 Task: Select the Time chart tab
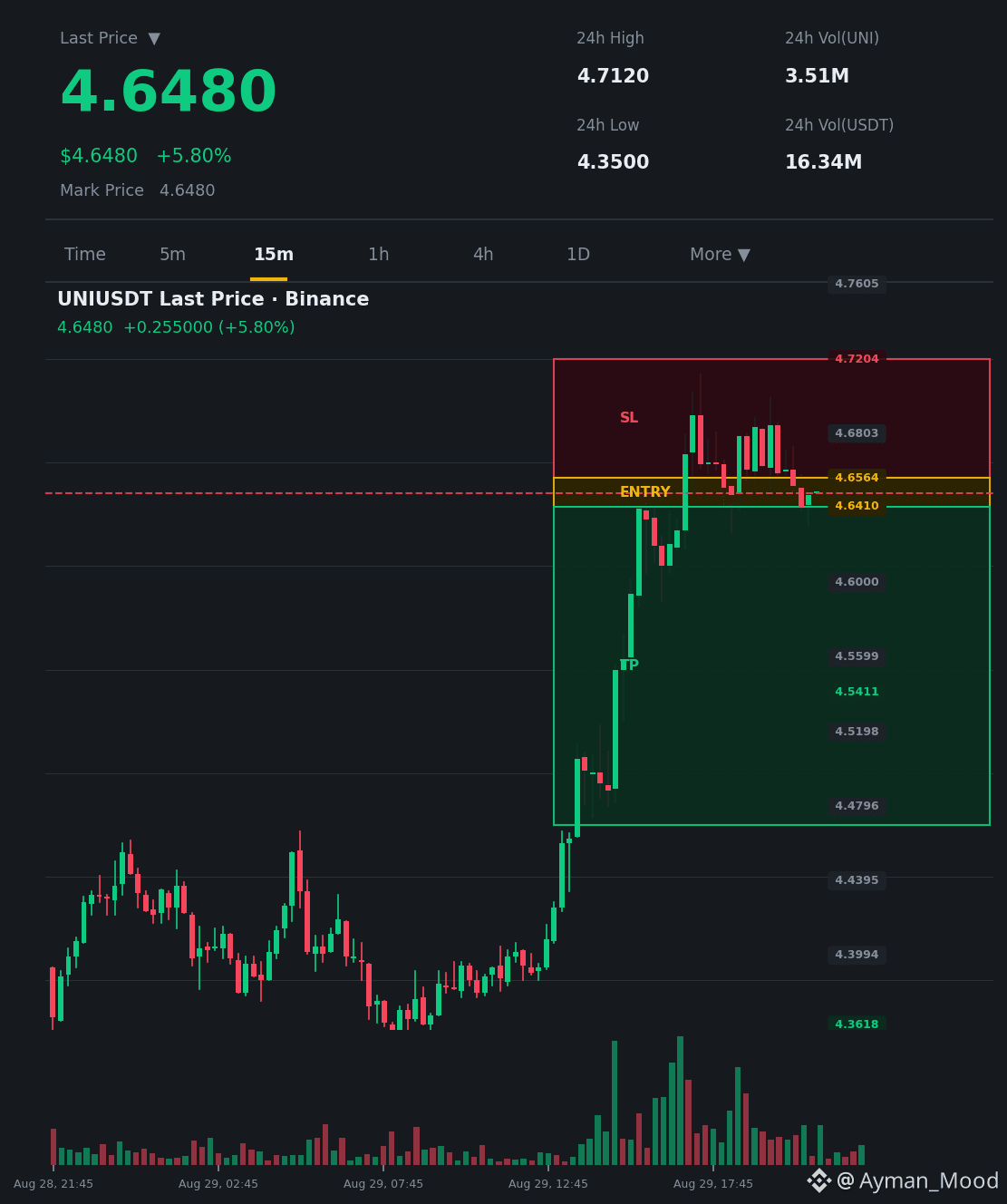pos(85,255)
